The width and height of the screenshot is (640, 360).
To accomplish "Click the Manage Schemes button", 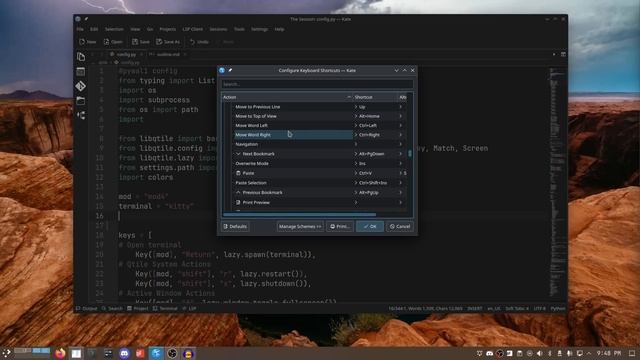I will [x=300, y=227].
